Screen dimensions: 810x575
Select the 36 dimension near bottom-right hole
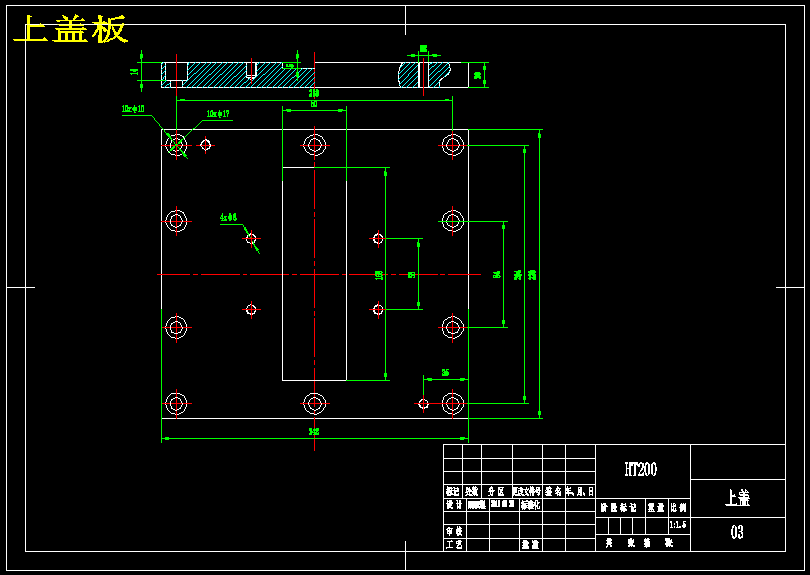point(445,372)
